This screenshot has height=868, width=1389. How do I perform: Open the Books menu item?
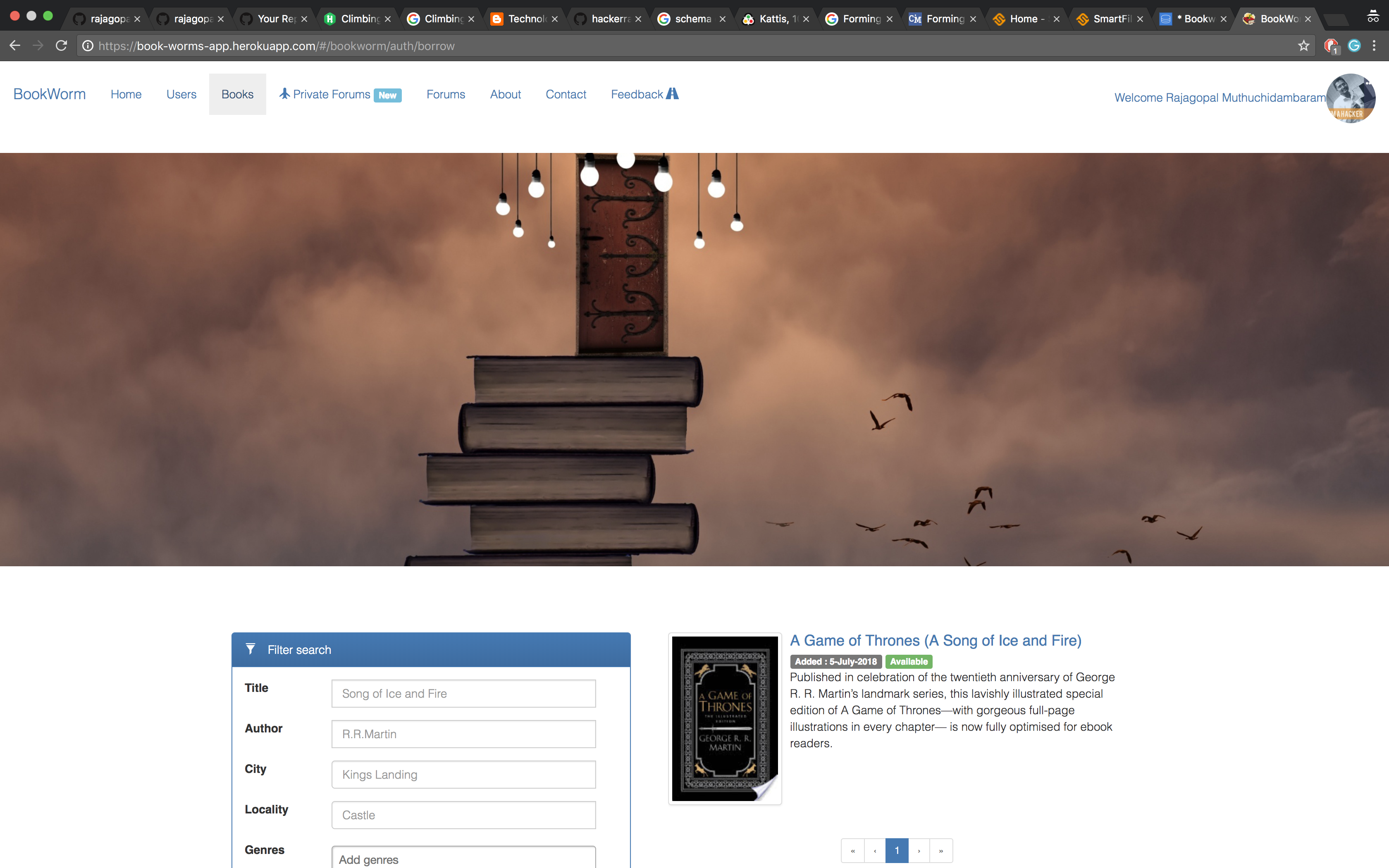(237, 94)
